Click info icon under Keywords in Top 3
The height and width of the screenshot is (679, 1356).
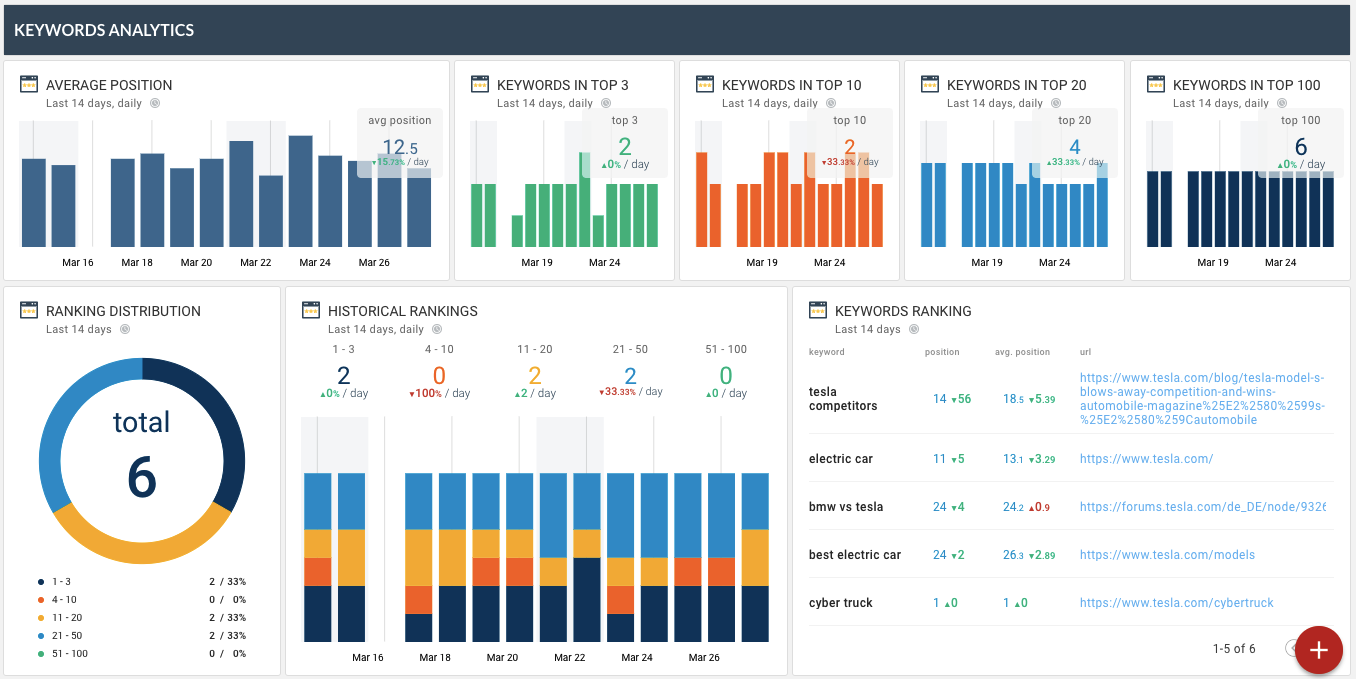606,103
